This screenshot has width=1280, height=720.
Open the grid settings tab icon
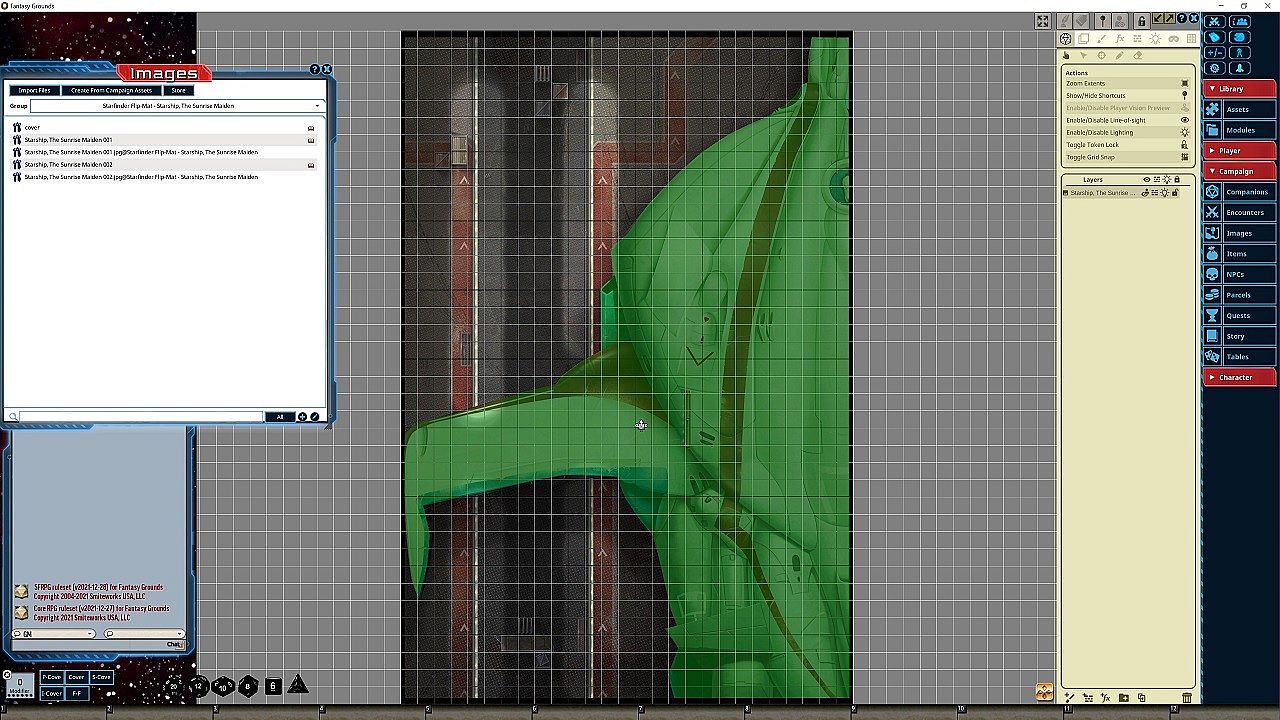tap(1191, 39)
